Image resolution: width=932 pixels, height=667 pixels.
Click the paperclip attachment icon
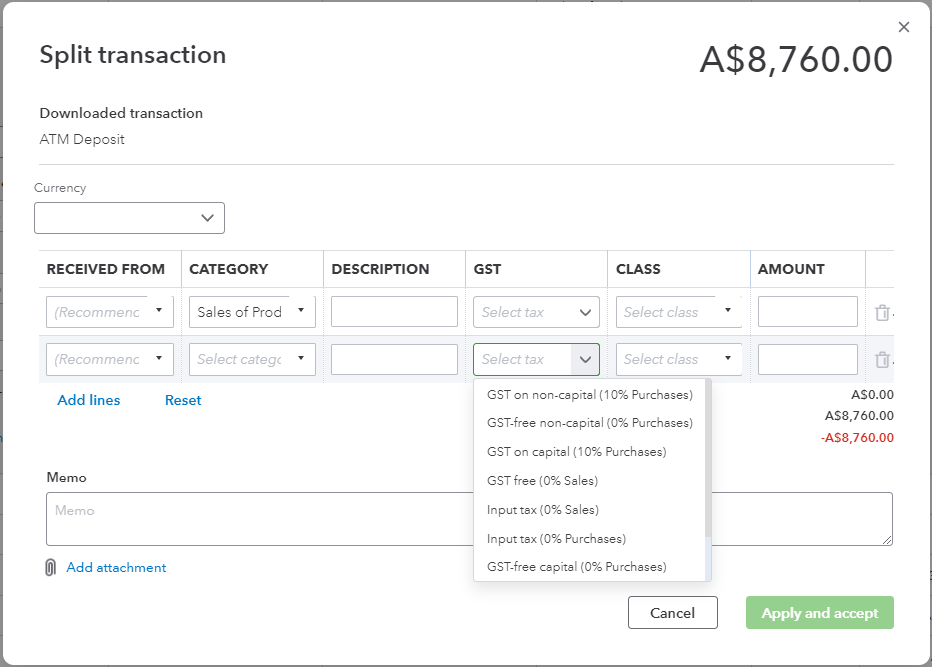tap(50, 568)
